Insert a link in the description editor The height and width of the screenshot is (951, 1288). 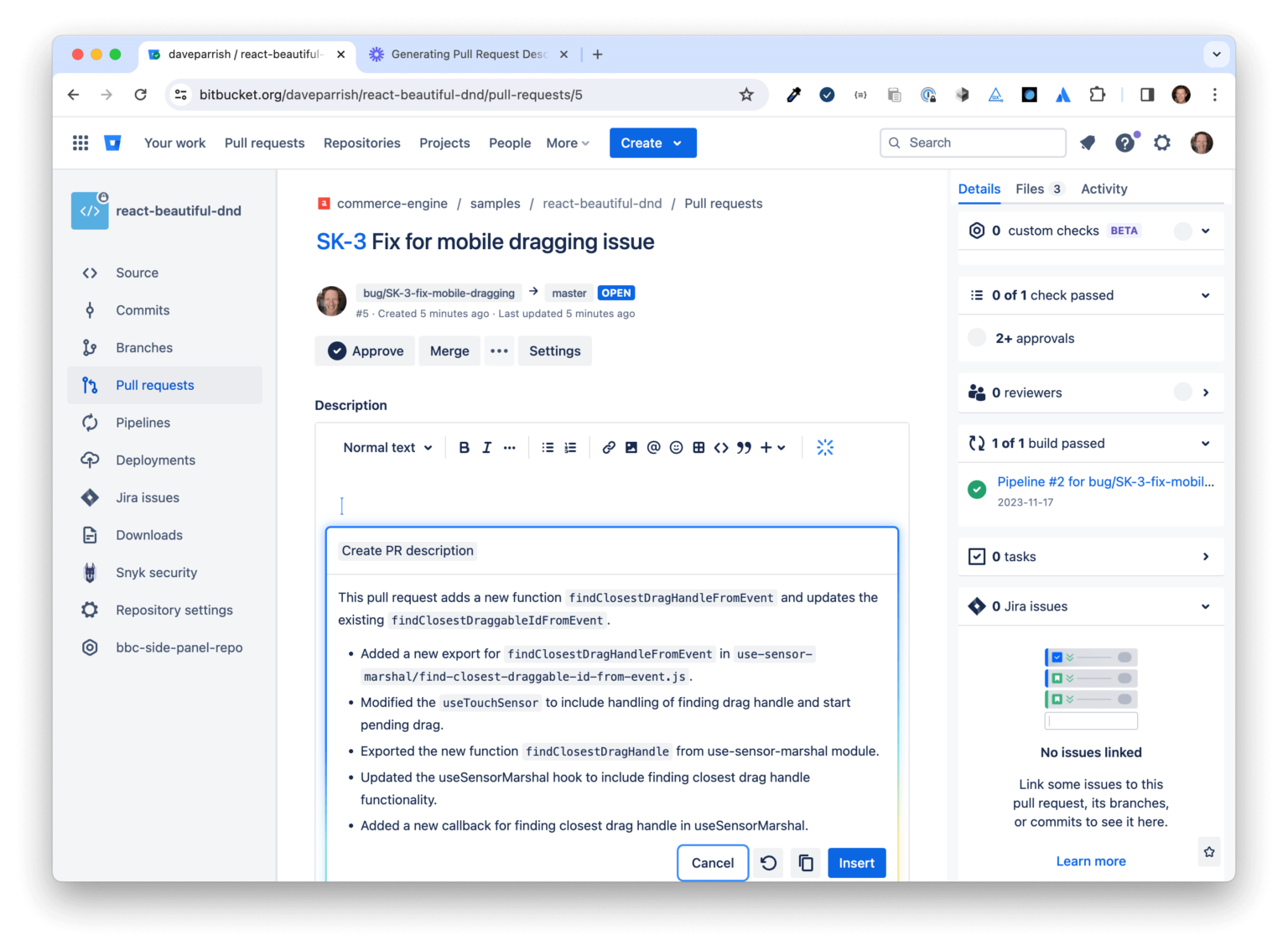pos(609,447)
